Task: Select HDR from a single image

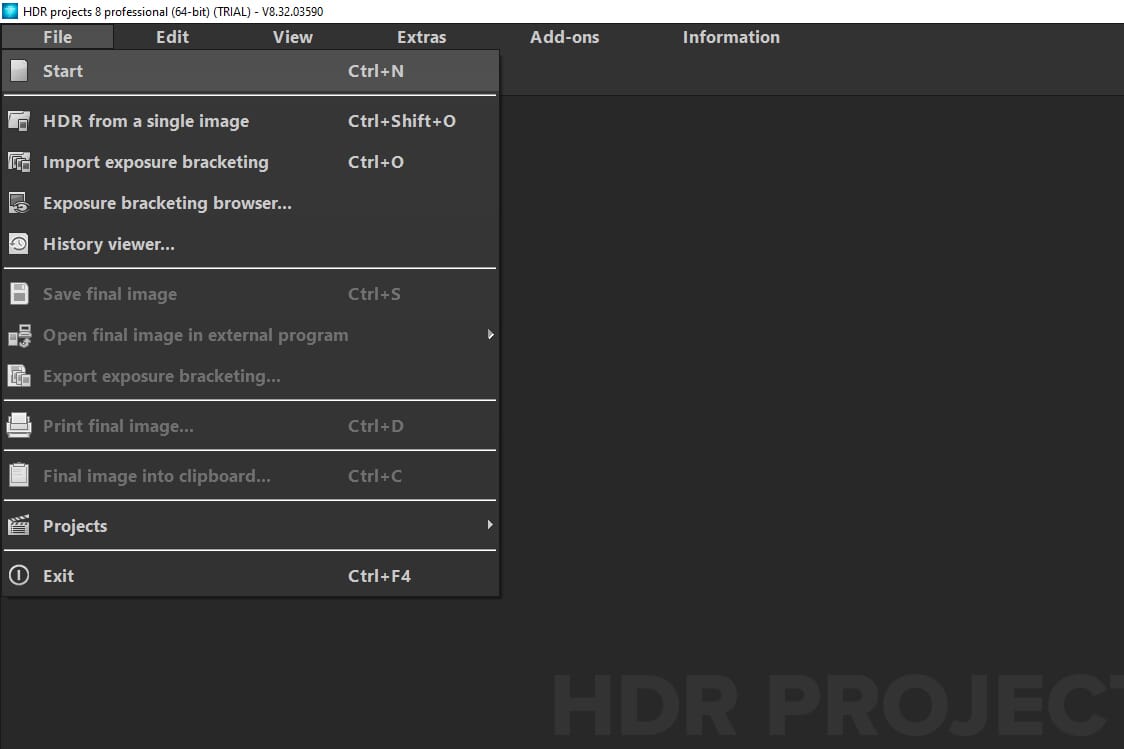Action: click(250, 121)
